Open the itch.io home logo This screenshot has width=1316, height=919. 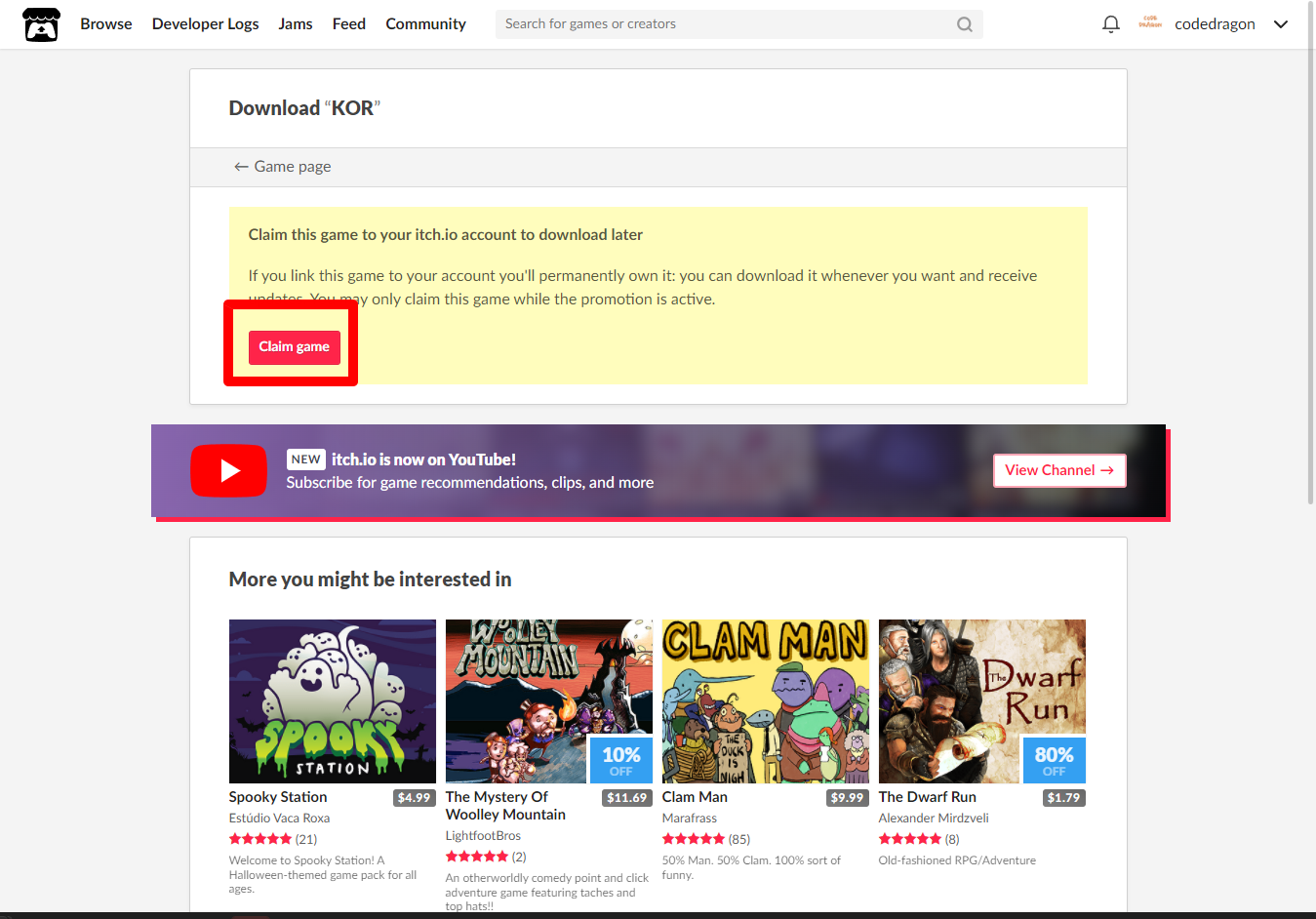(x=41, y=24)
